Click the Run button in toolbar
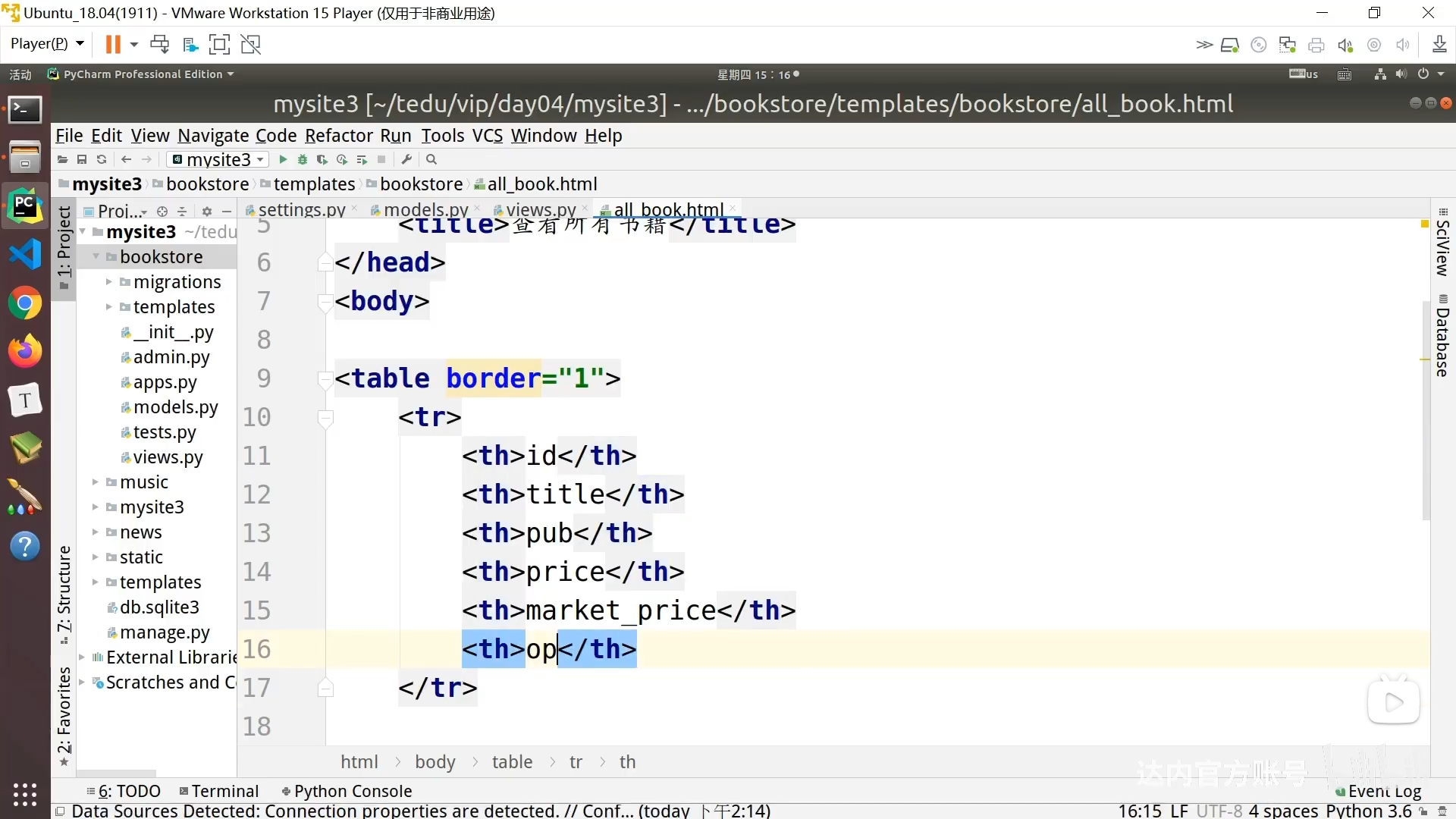 point(284,159)
